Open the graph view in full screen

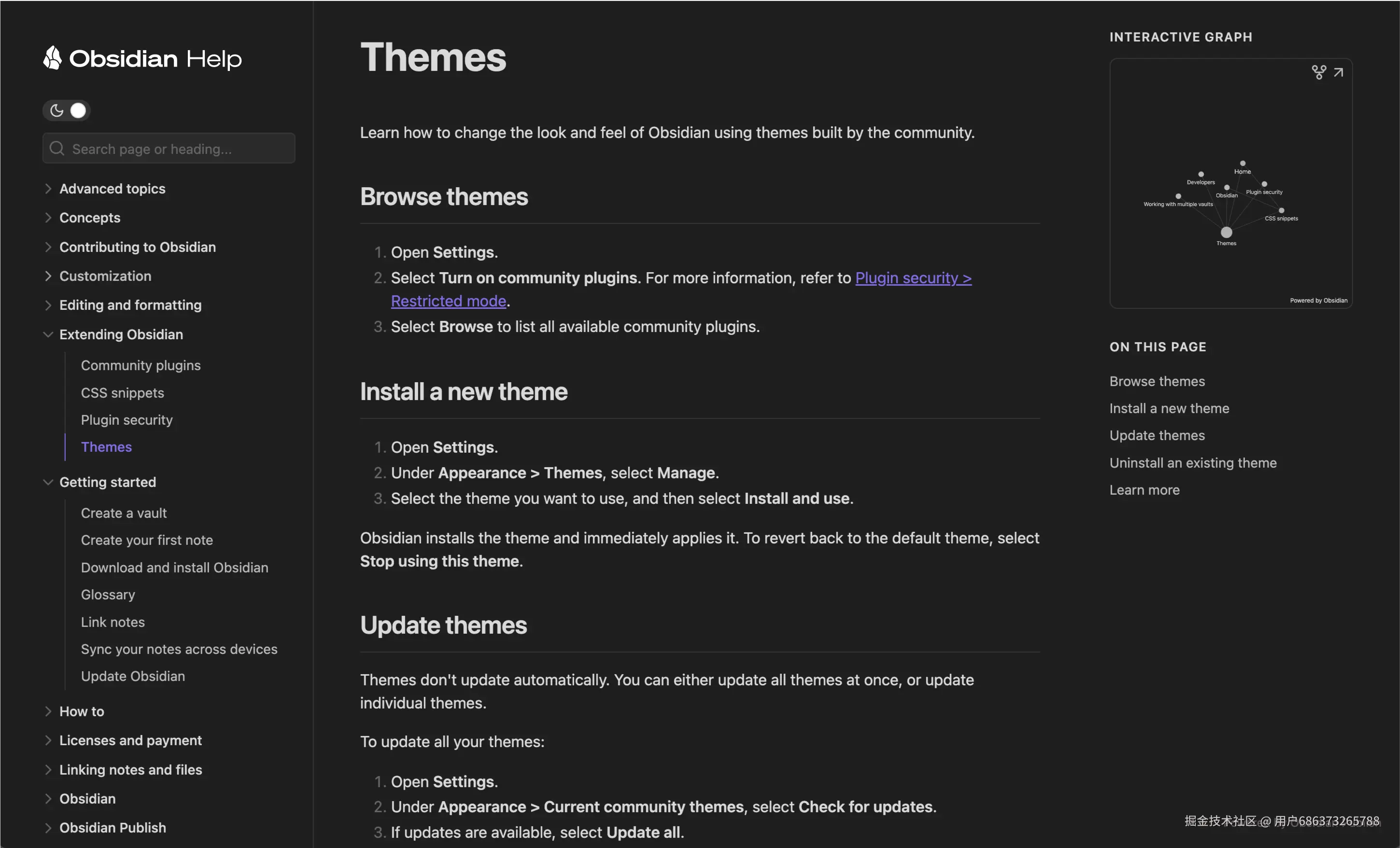click(1339, 72)
